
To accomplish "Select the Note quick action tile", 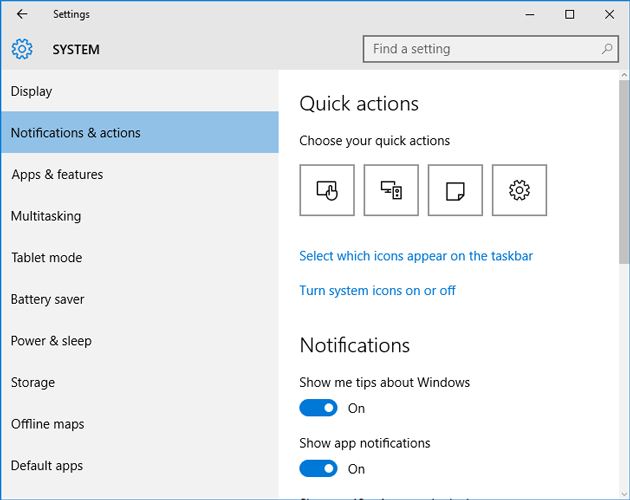I will 455,190.
